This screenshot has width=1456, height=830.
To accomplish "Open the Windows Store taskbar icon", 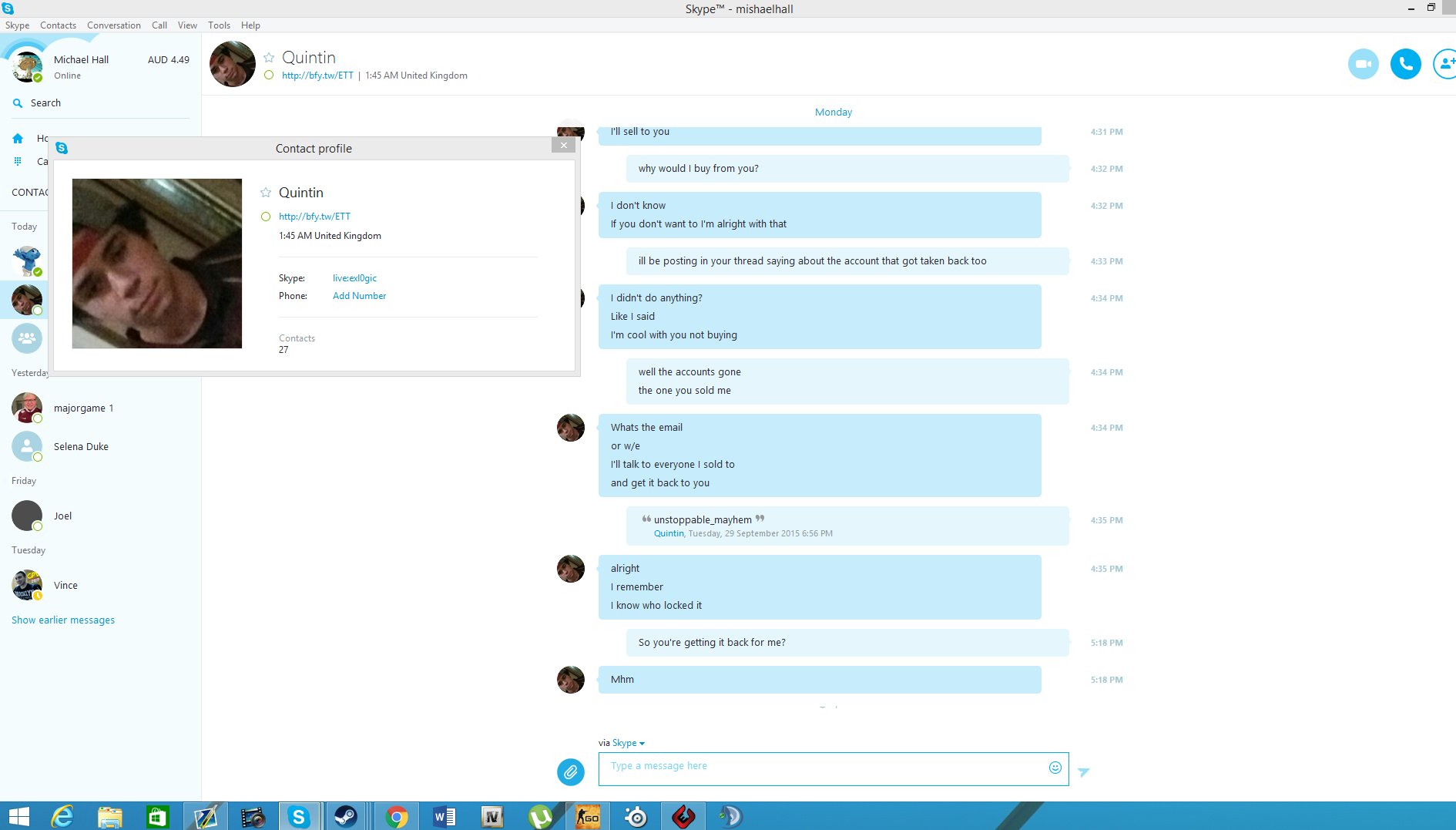I will coord(158,816).
